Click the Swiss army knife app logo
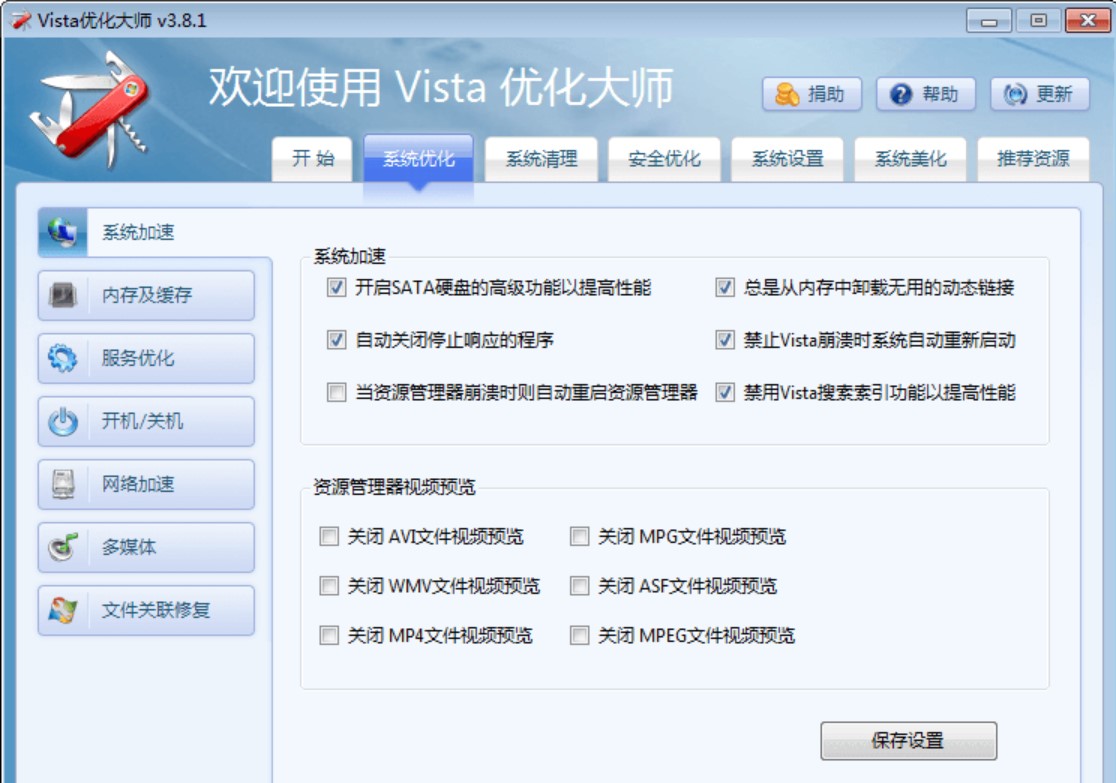1116x783 pixels. (90, 110)
